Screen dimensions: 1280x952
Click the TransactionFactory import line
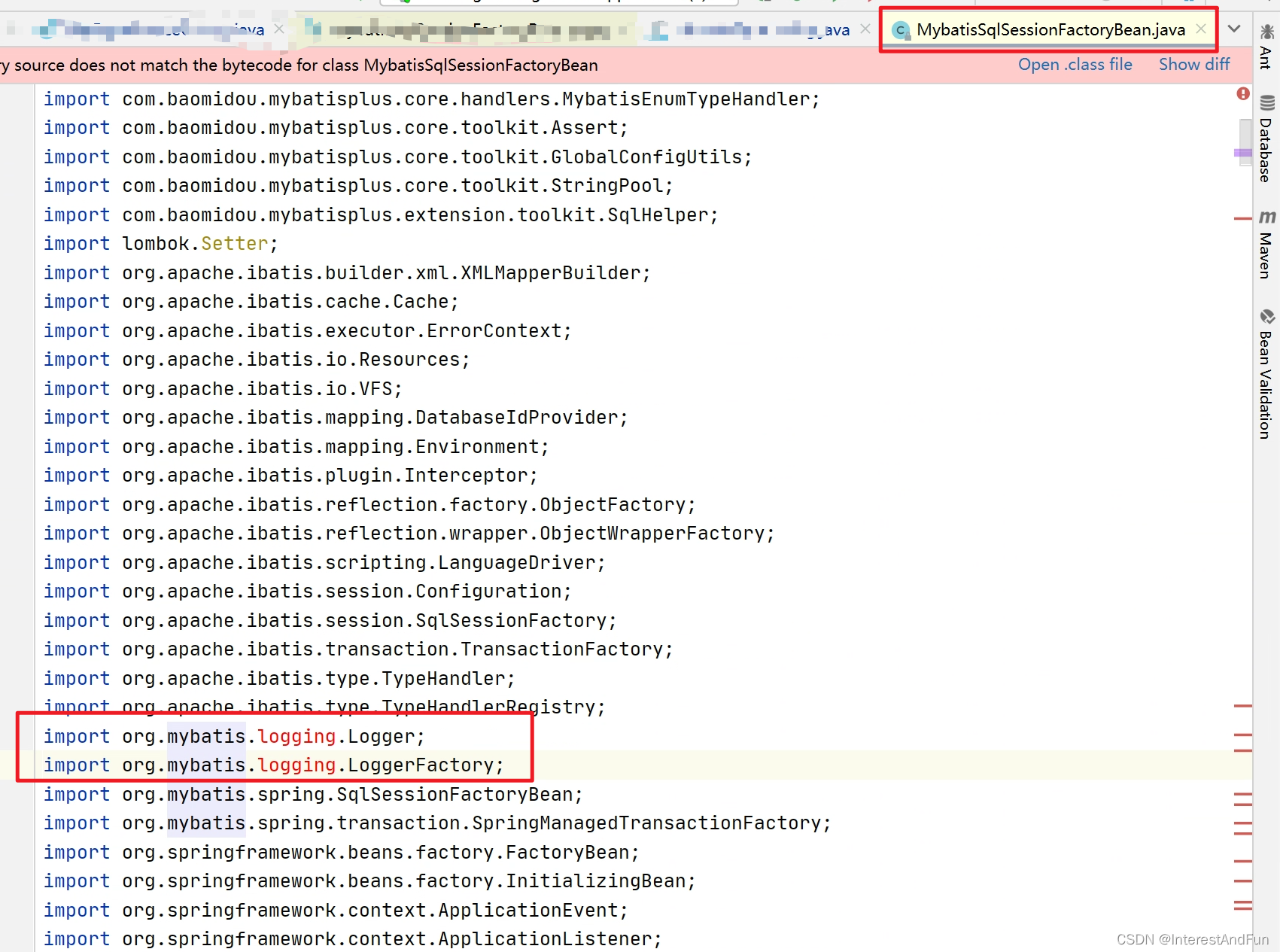click(358, 649)
